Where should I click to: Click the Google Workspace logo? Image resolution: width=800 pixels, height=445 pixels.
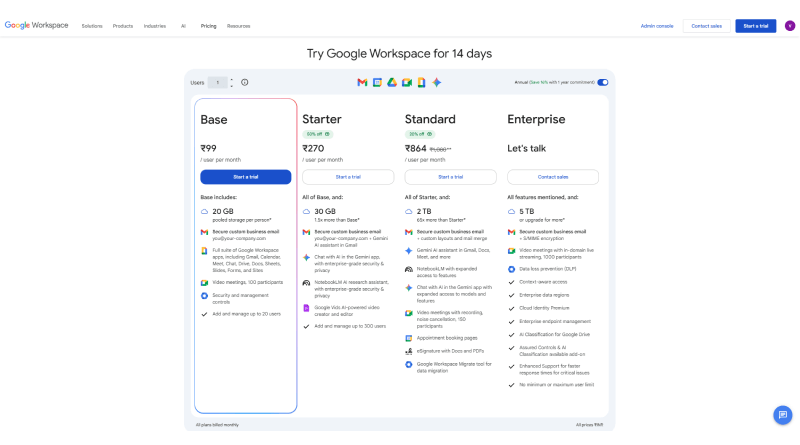pos(36,25)
